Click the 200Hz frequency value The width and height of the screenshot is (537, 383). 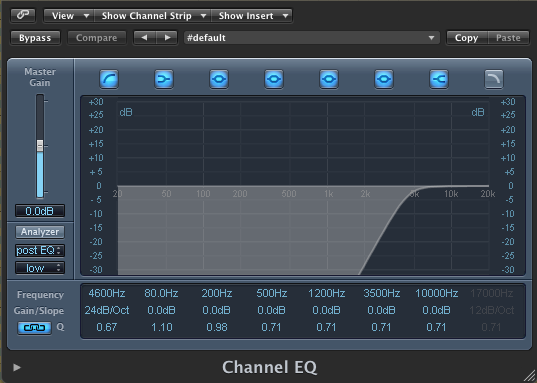[x=217, y=294]
